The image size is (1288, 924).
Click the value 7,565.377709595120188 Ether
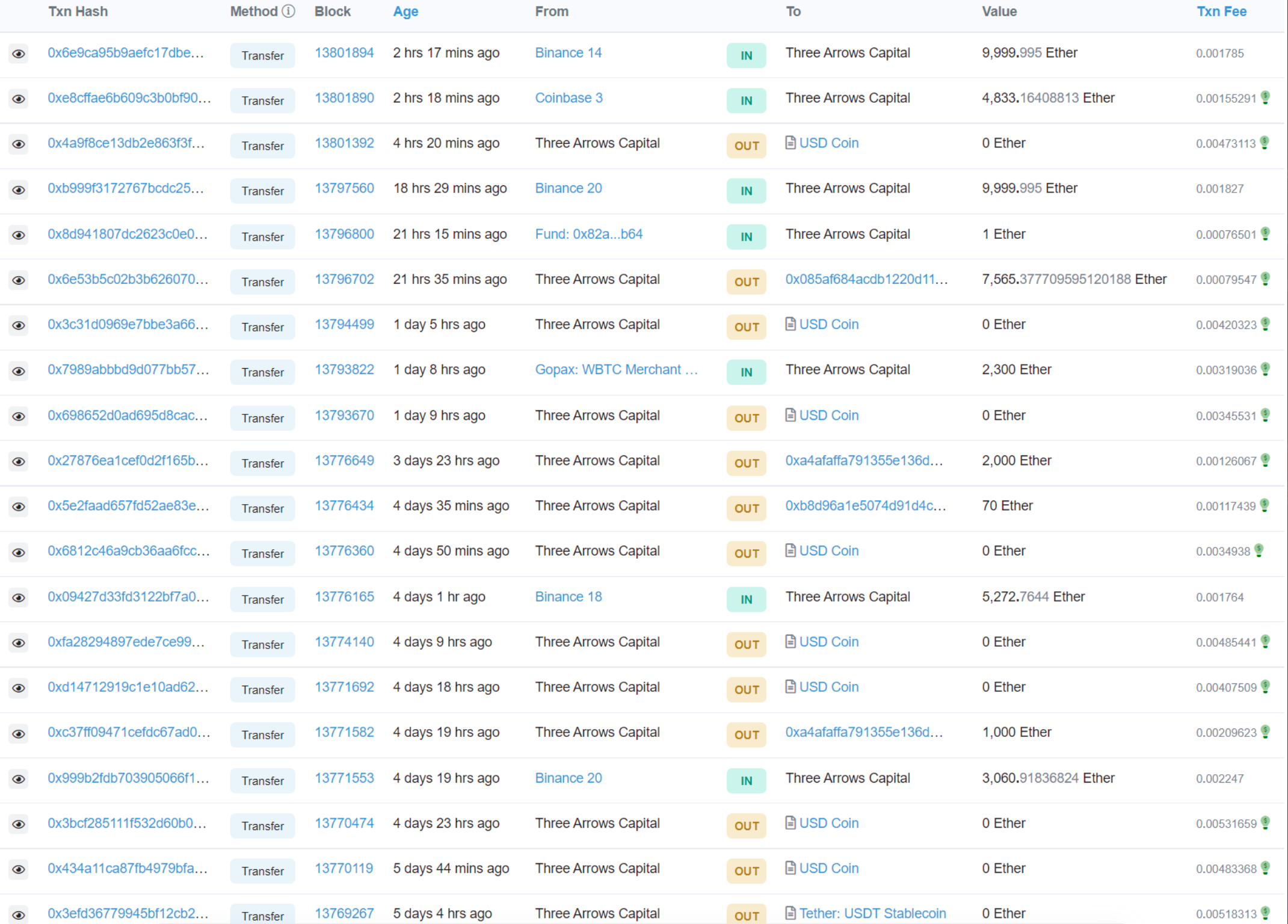coord(1074,279)
